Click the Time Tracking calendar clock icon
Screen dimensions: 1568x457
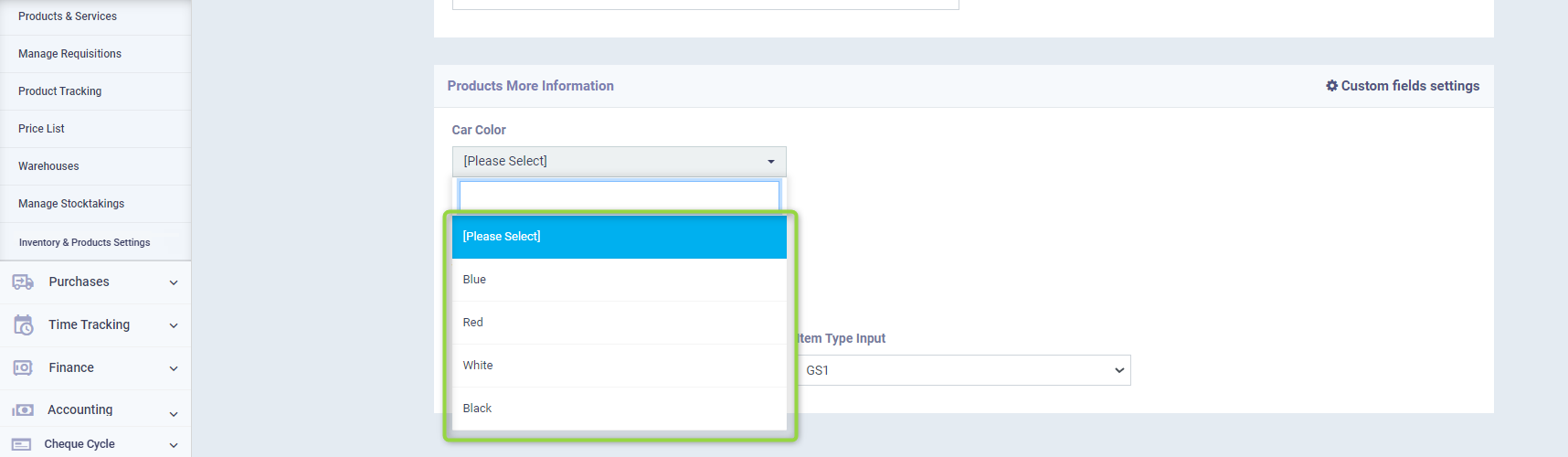click(23, 324)
